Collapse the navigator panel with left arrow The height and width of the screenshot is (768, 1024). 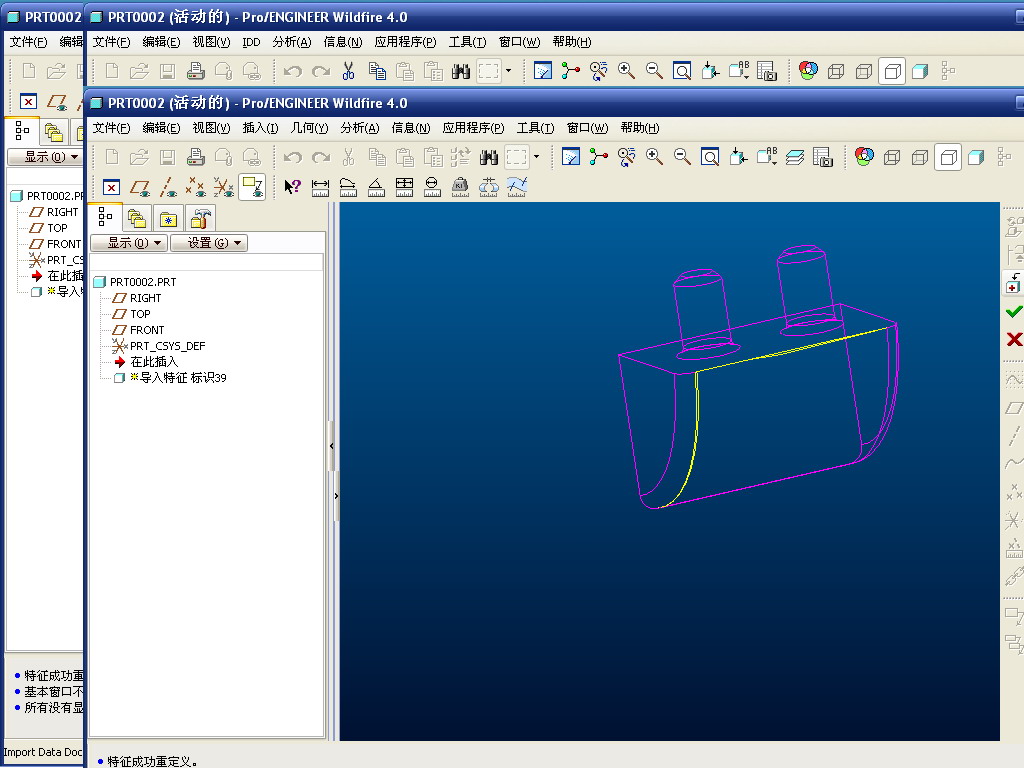click(x=332, y=446)
